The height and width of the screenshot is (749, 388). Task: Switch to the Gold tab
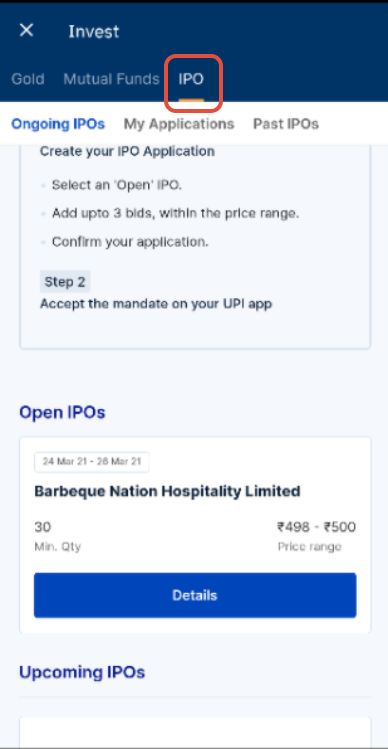[28, 79]
